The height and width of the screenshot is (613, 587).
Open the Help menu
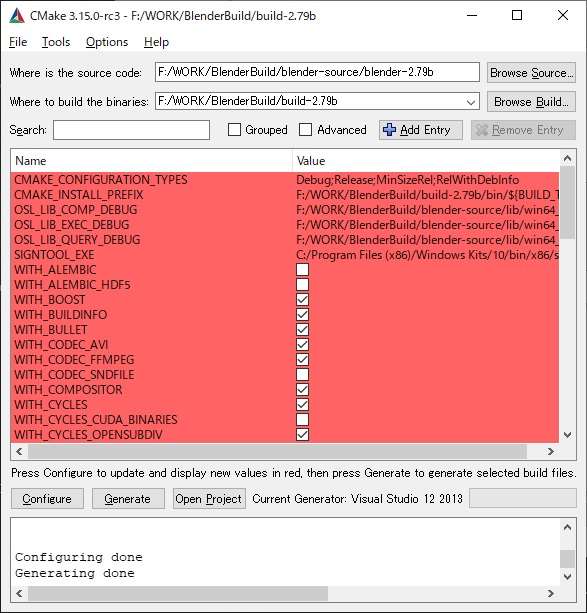(x=156, y=42)
